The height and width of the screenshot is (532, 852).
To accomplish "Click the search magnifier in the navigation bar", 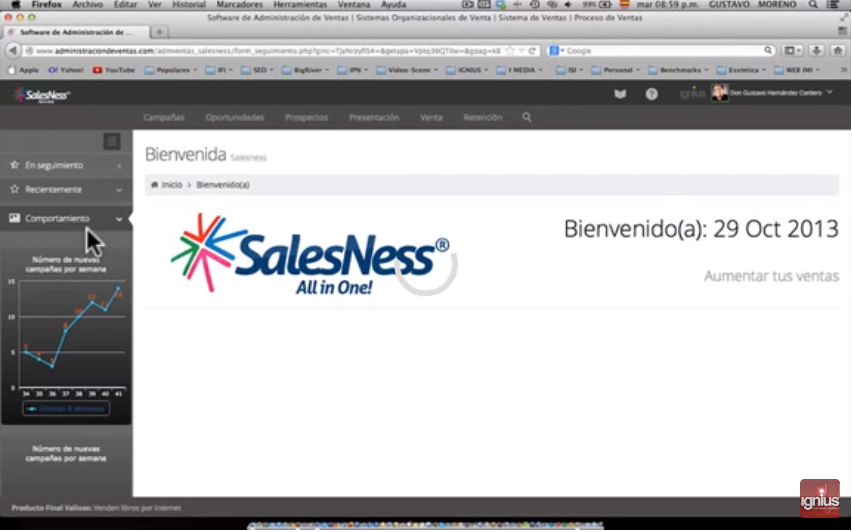I will 527,117.
